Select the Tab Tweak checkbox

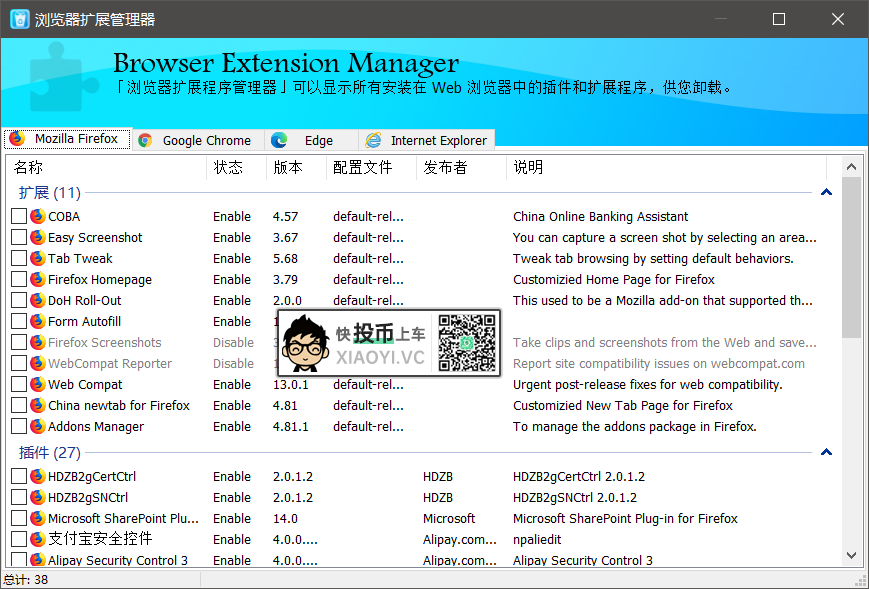pos(19,258)
